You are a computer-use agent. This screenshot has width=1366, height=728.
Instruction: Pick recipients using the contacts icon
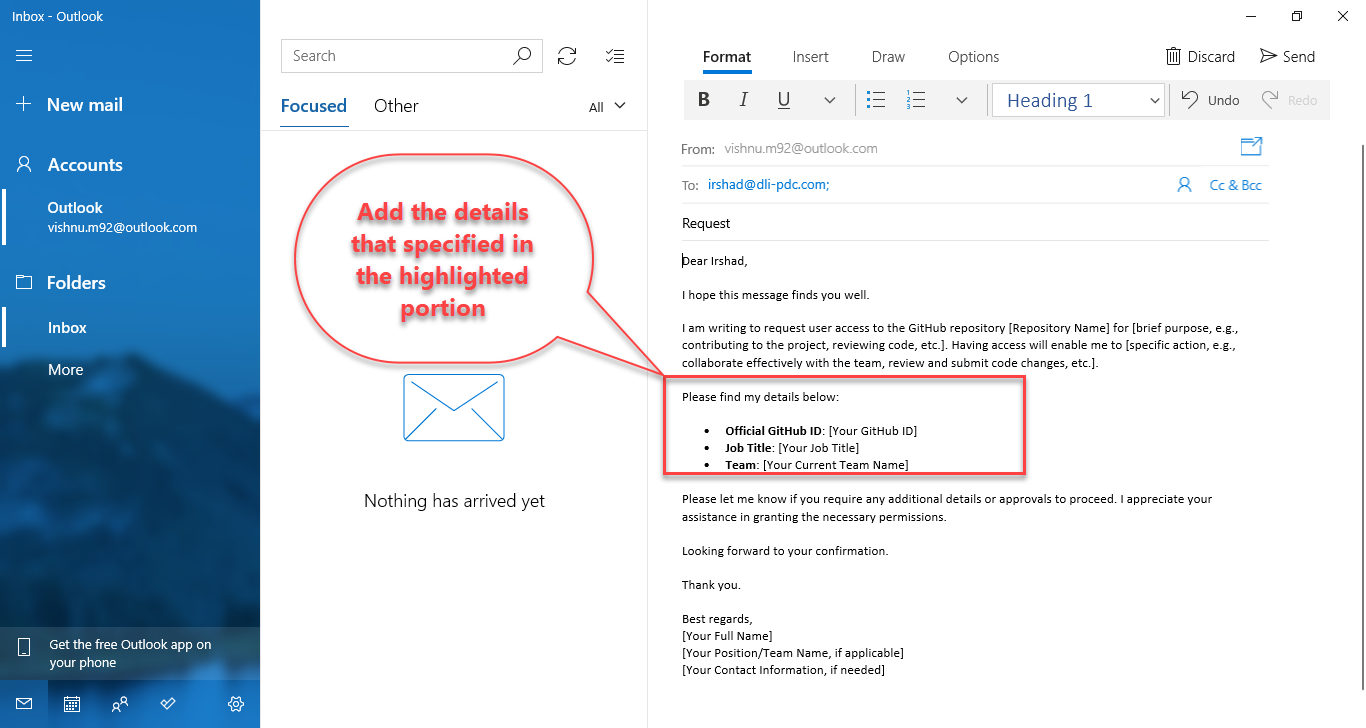click(x=1185, y=184)
